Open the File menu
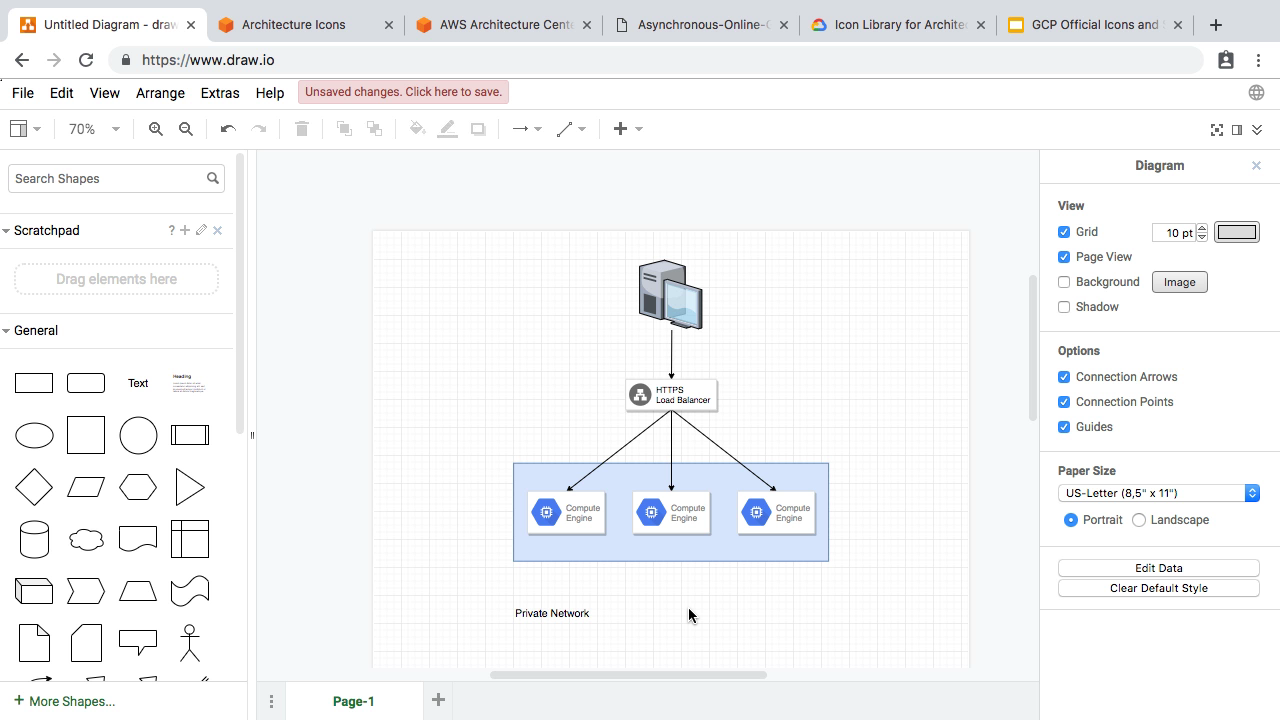 point(22,92)
